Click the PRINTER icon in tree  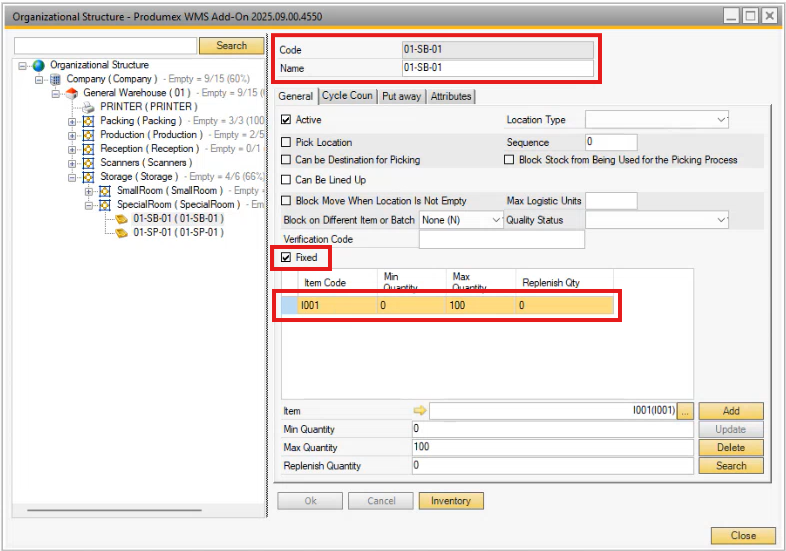click(88, 107)
